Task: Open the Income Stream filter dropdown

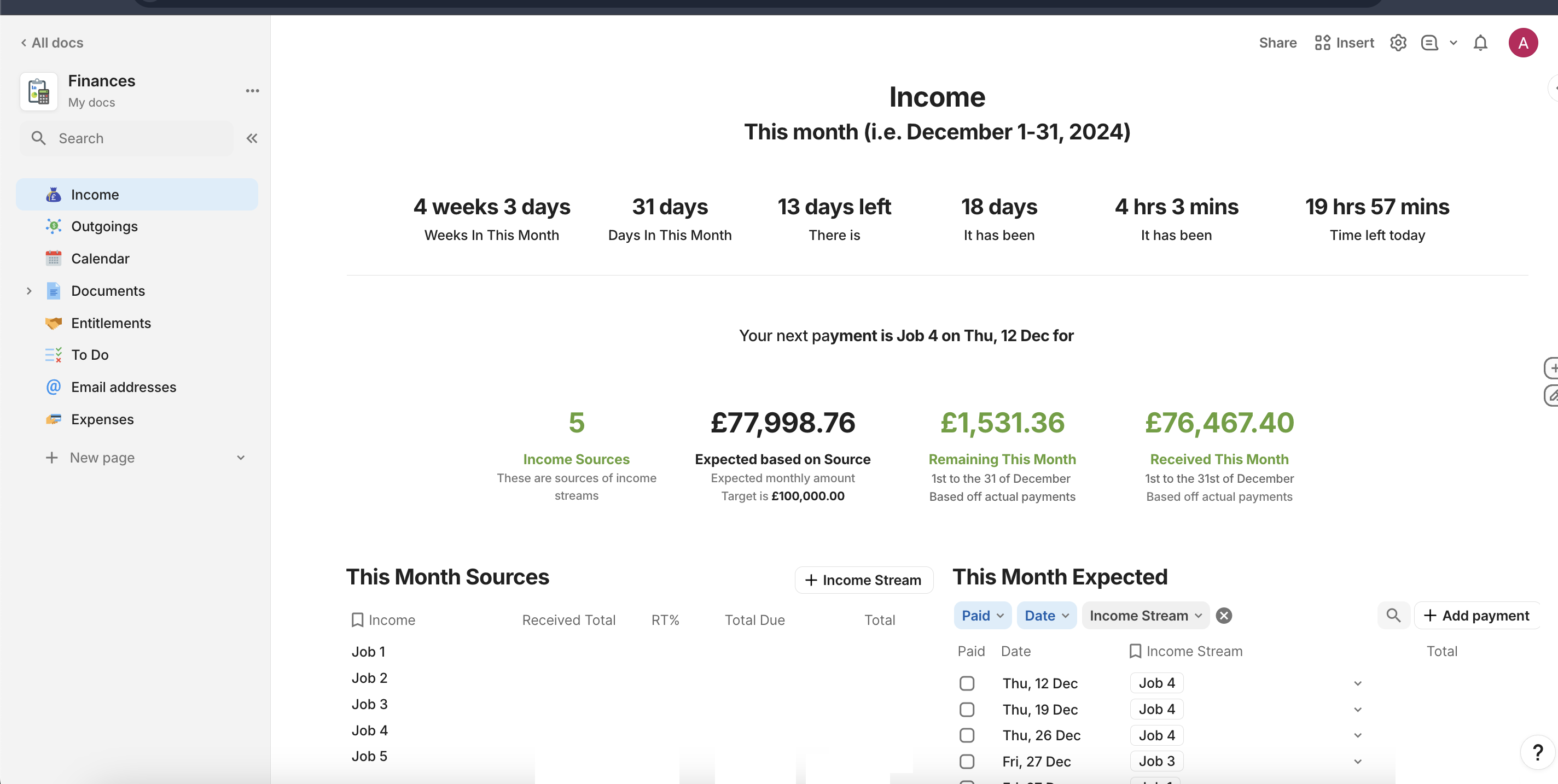Action: pos(1145,616)
